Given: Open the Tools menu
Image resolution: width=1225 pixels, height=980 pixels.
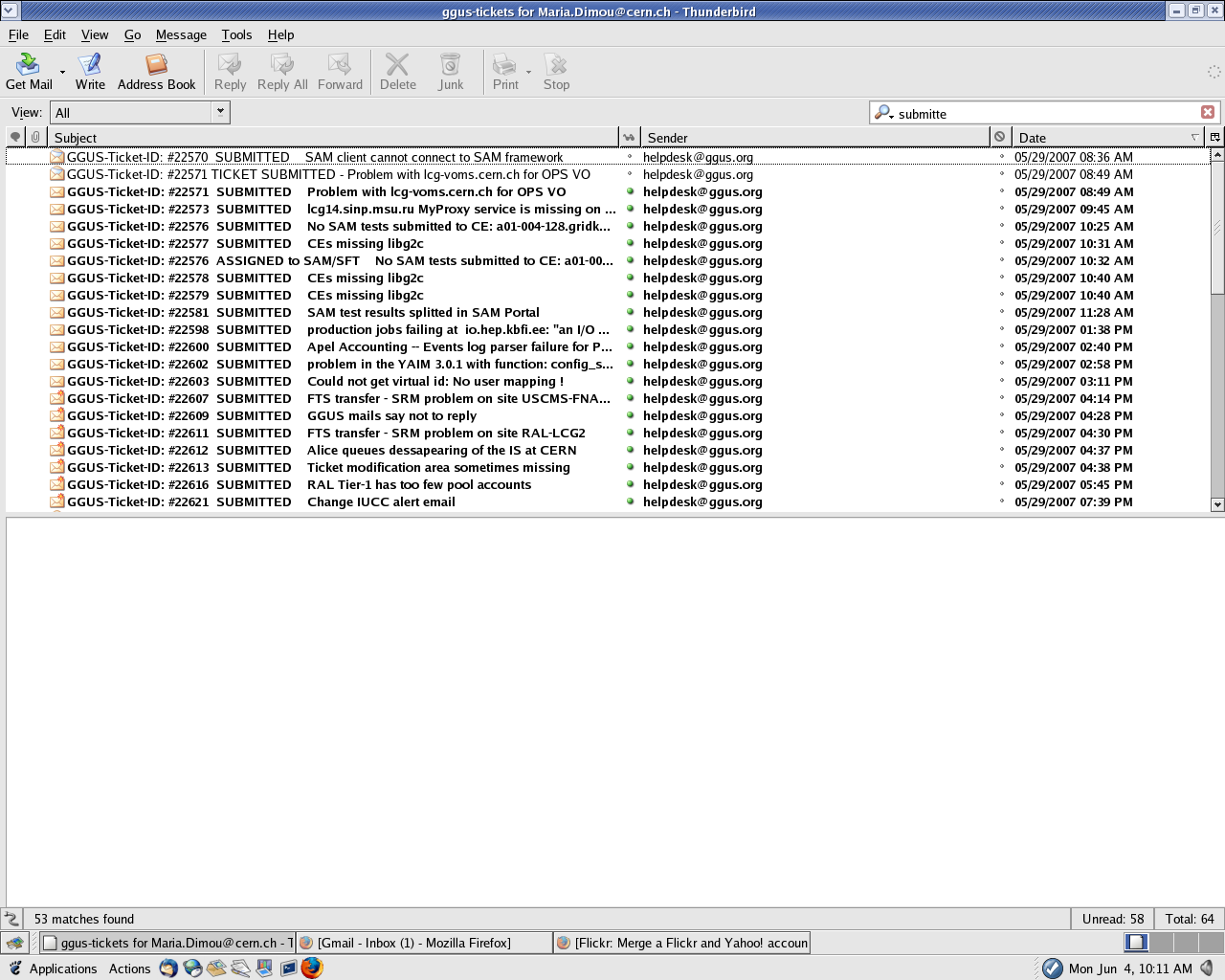Looking at the screenshot, I should (x=236, y=34).
